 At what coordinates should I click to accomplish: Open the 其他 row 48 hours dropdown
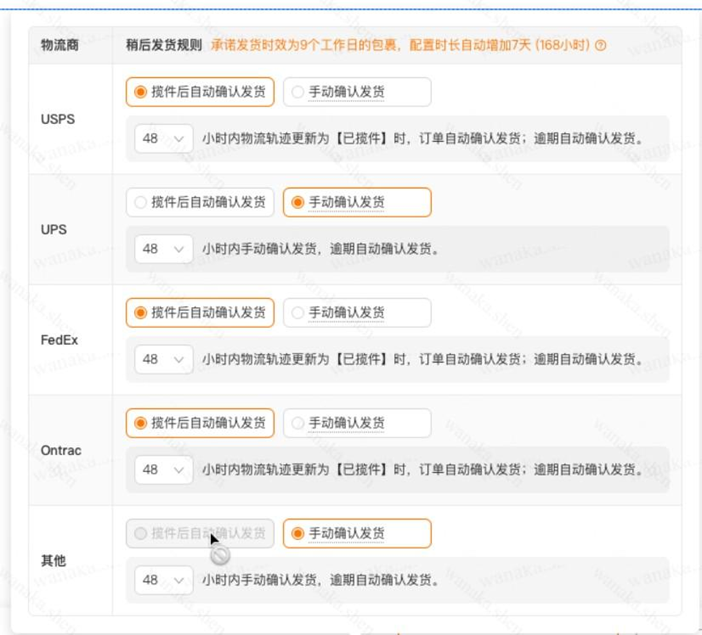coord(164,580)
